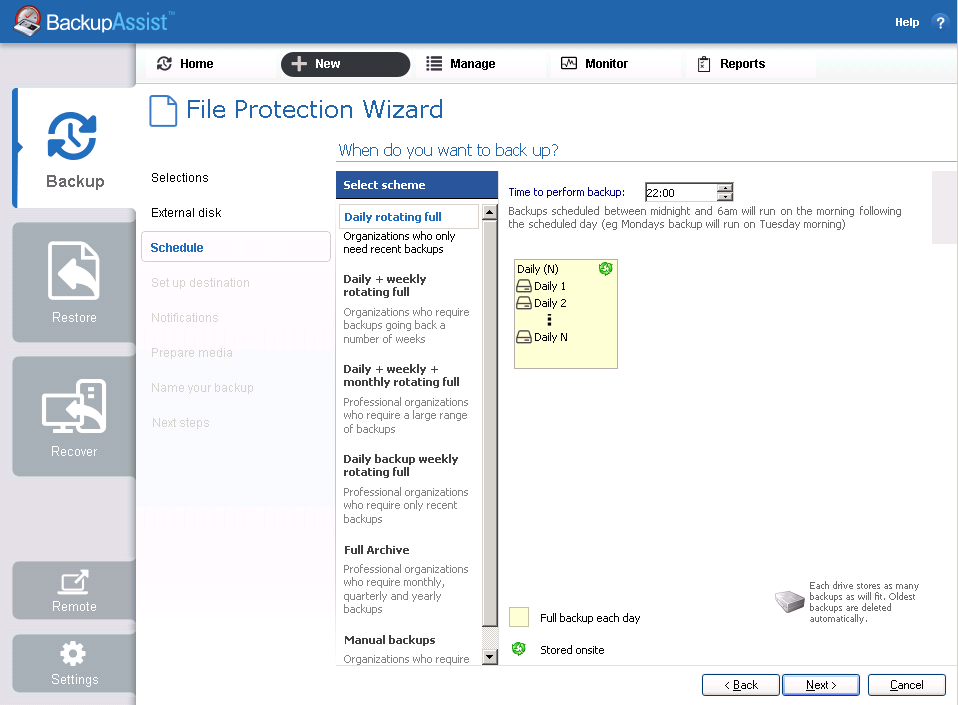Screen dimensions: 958x705
Task: Click the backup time input field
Action: coord(681,192)
